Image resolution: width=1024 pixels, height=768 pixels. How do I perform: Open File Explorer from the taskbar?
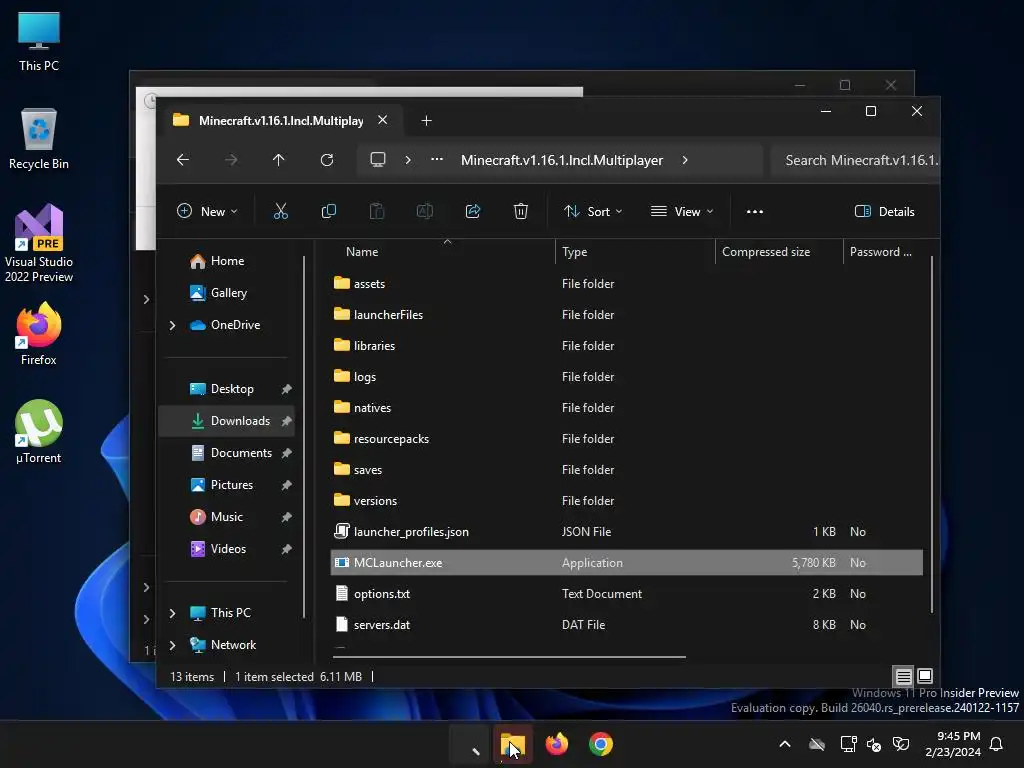(513, 744)
